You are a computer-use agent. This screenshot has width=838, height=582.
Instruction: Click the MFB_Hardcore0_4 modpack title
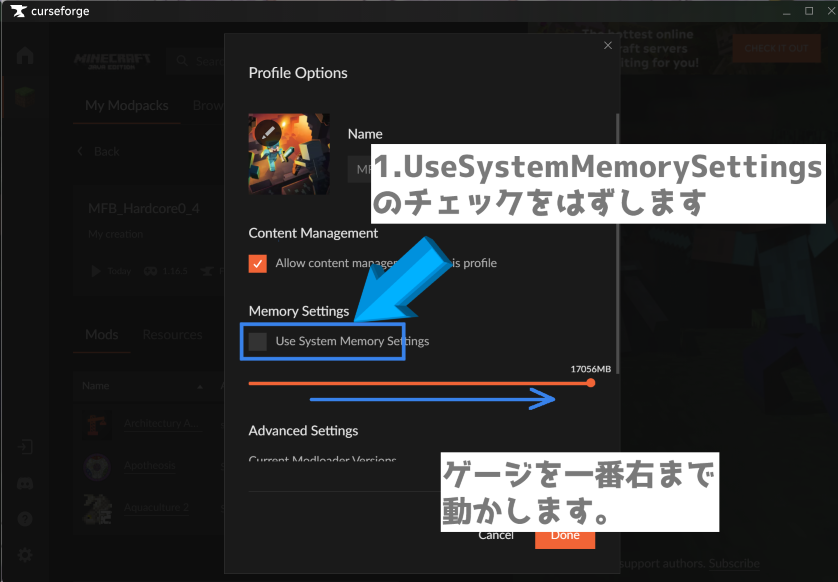coord(144,208)
